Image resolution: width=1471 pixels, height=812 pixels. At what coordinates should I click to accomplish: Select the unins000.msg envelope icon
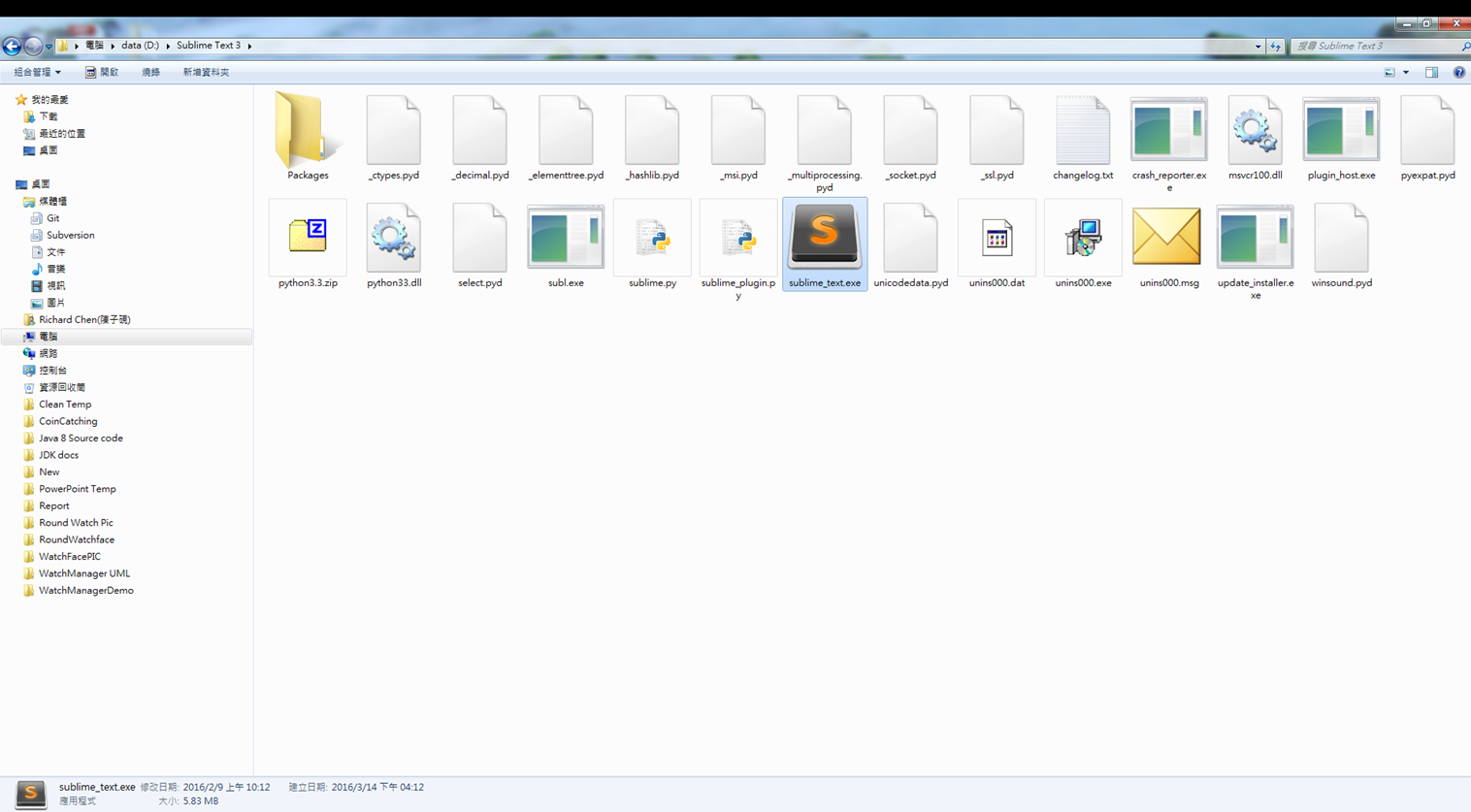tap(1167, 236)
